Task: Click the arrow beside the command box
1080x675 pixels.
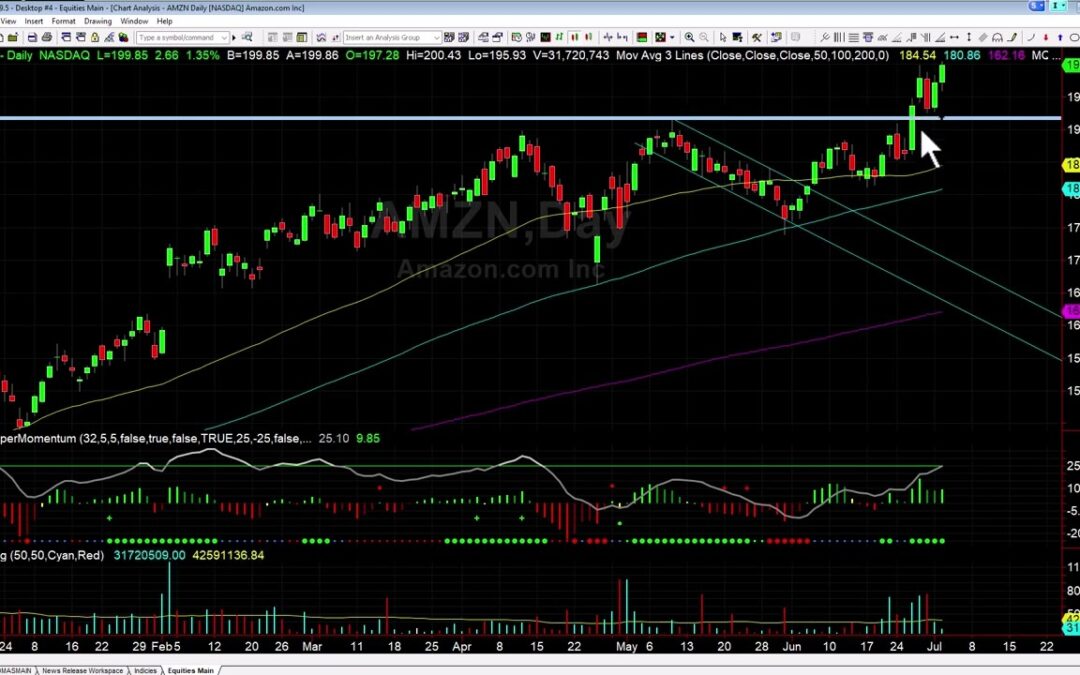Action: click(234, 37)
